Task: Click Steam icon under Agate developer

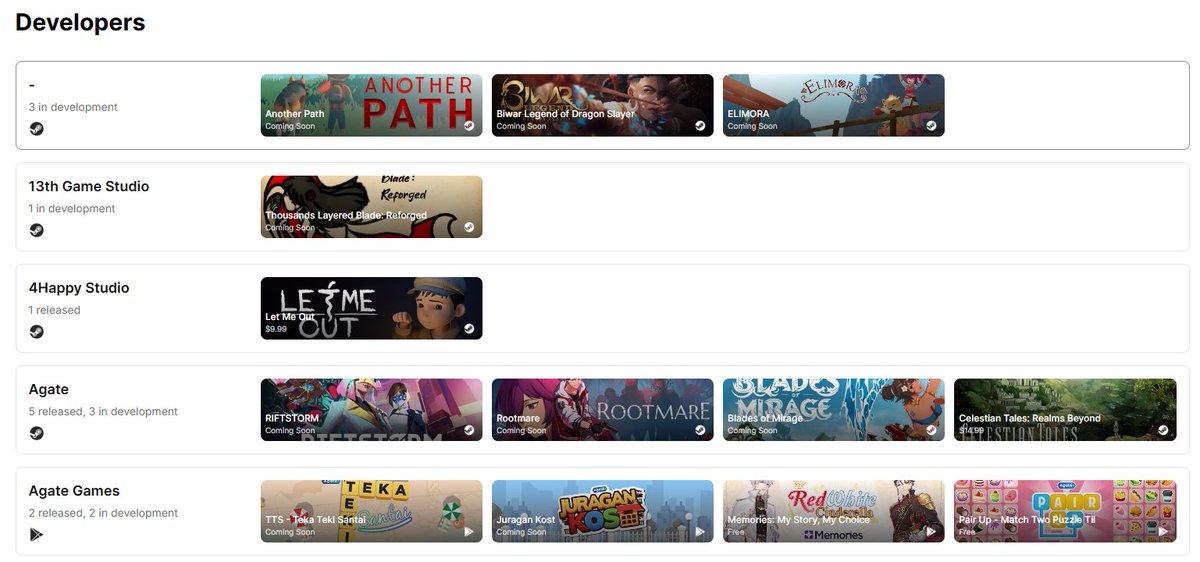Action: pos(36,433)
